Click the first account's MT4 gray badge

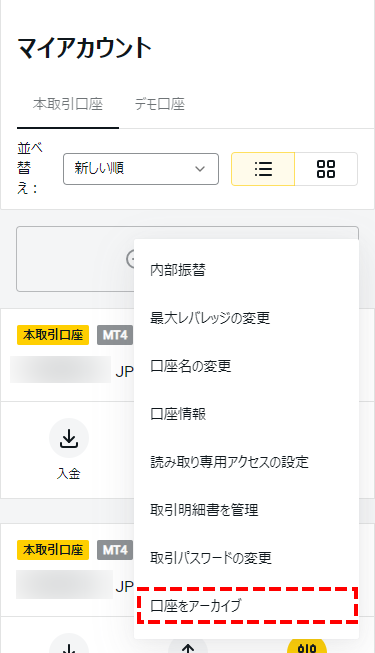click(115, 335)
